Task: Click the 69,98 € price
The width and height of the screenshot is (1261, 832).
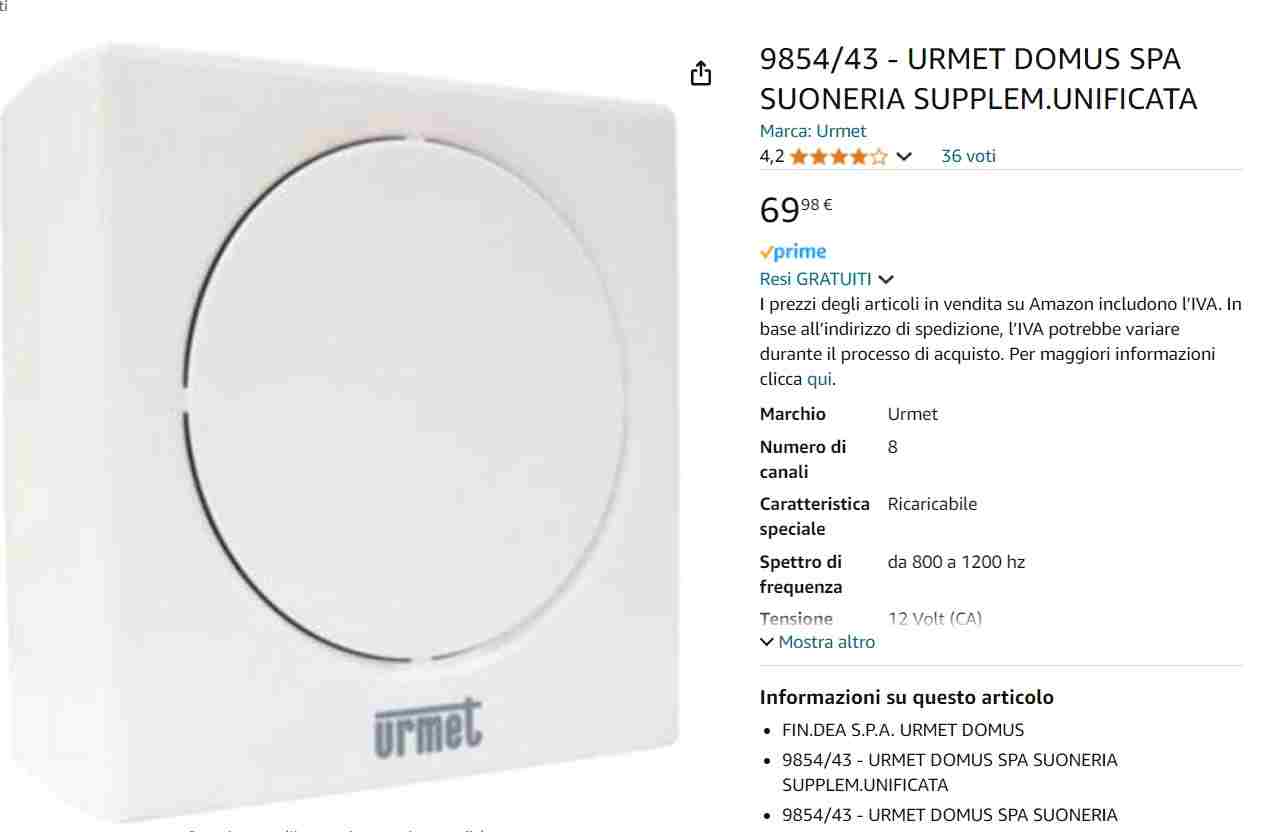Action: point(796,209)
